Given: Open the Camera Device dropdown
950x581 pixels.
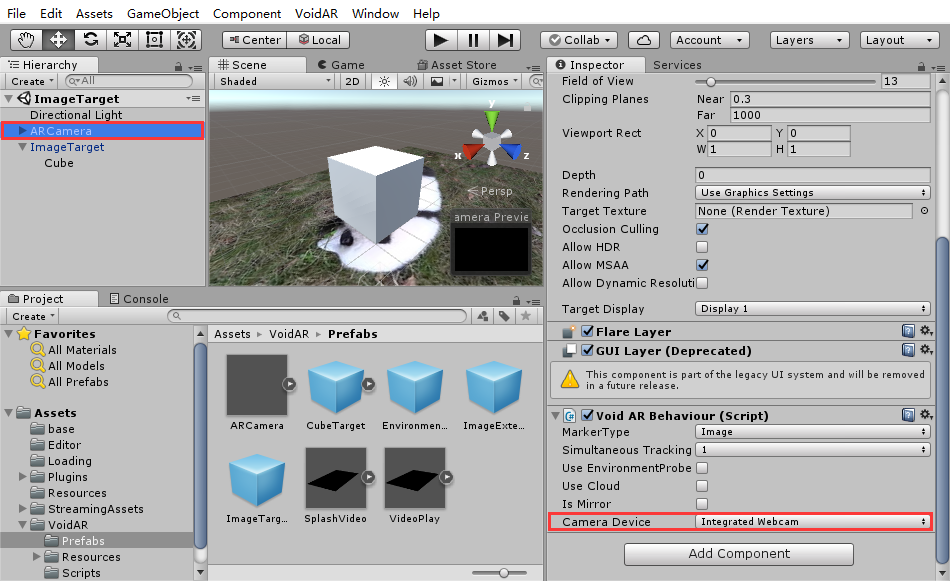Looking at the screenshot, I should click(x=812, y=522).
